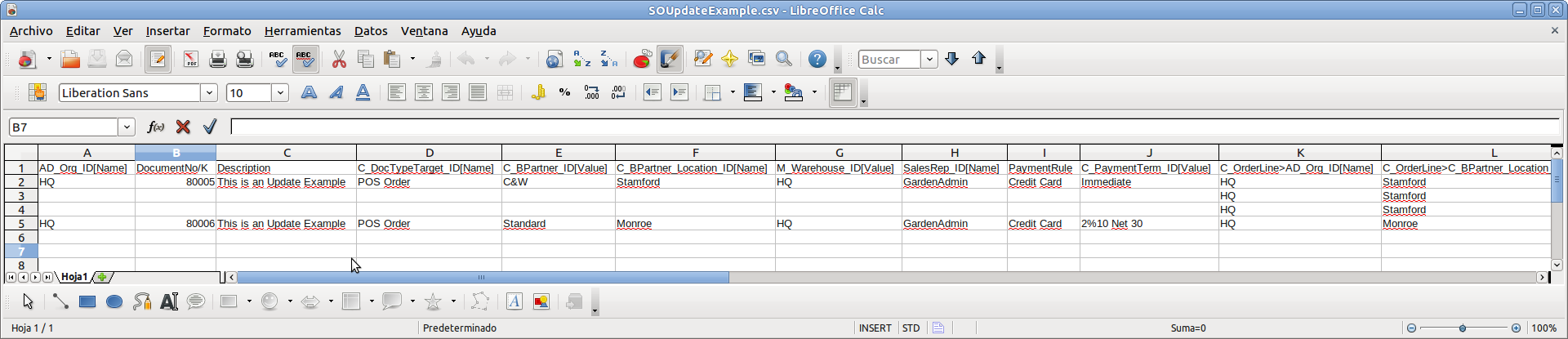Click the sort ascending A-Z icon
The height and width of the screenshot is (339, 1568).
pos(581,60)
